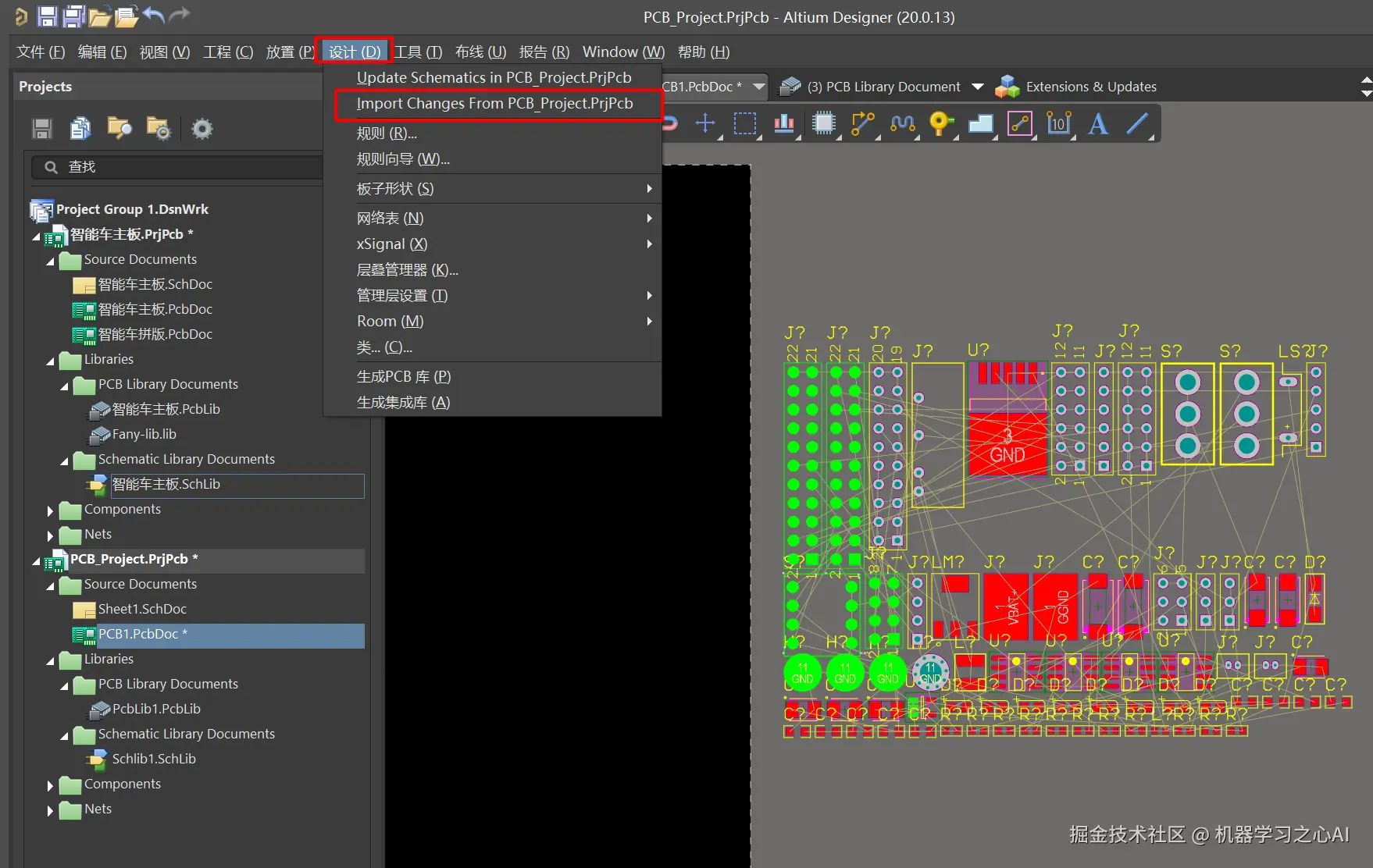Select Sheet1.SchDoc in project tree

(142, 609)
